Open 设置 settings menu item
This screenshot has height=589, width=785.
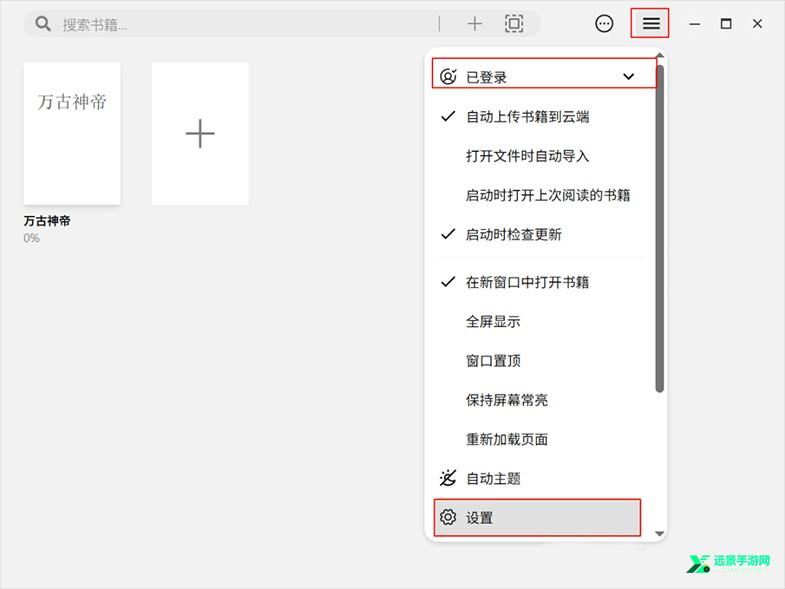[x=537, y=517]
